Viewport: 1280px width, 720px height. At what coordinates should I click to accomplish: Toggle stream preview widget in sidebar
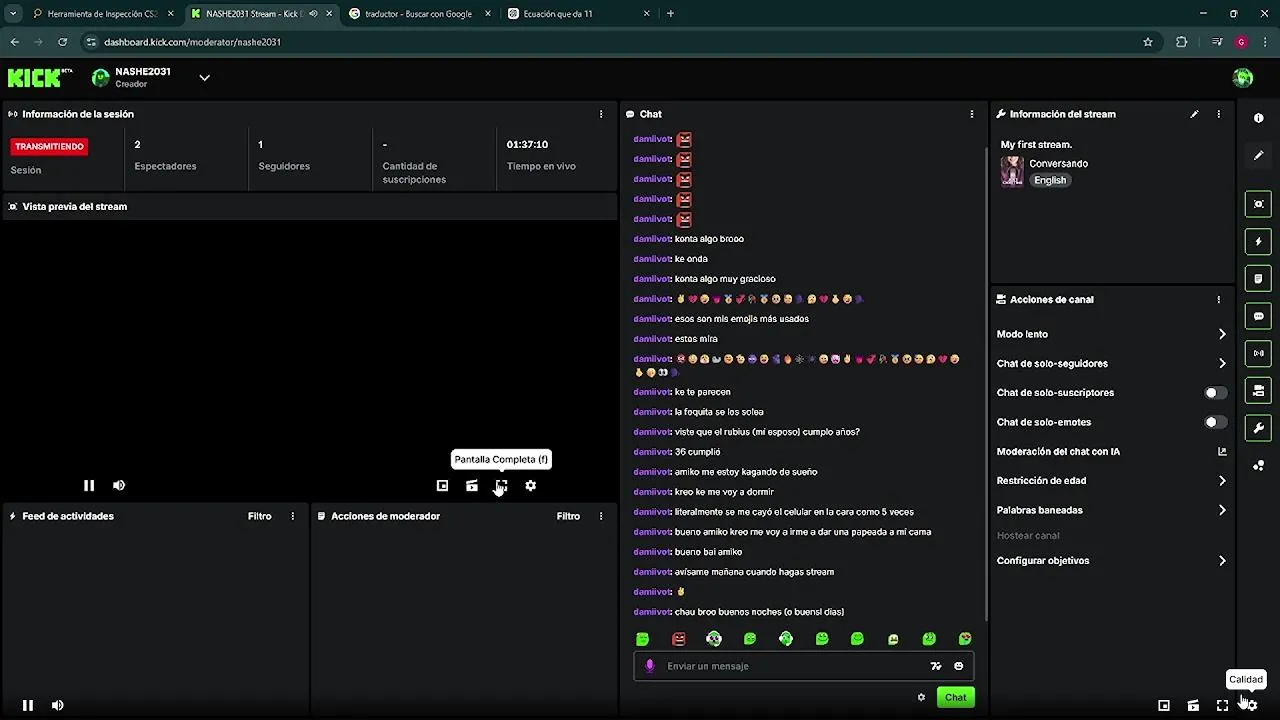pyautogui.click(x=1259, y=204)
